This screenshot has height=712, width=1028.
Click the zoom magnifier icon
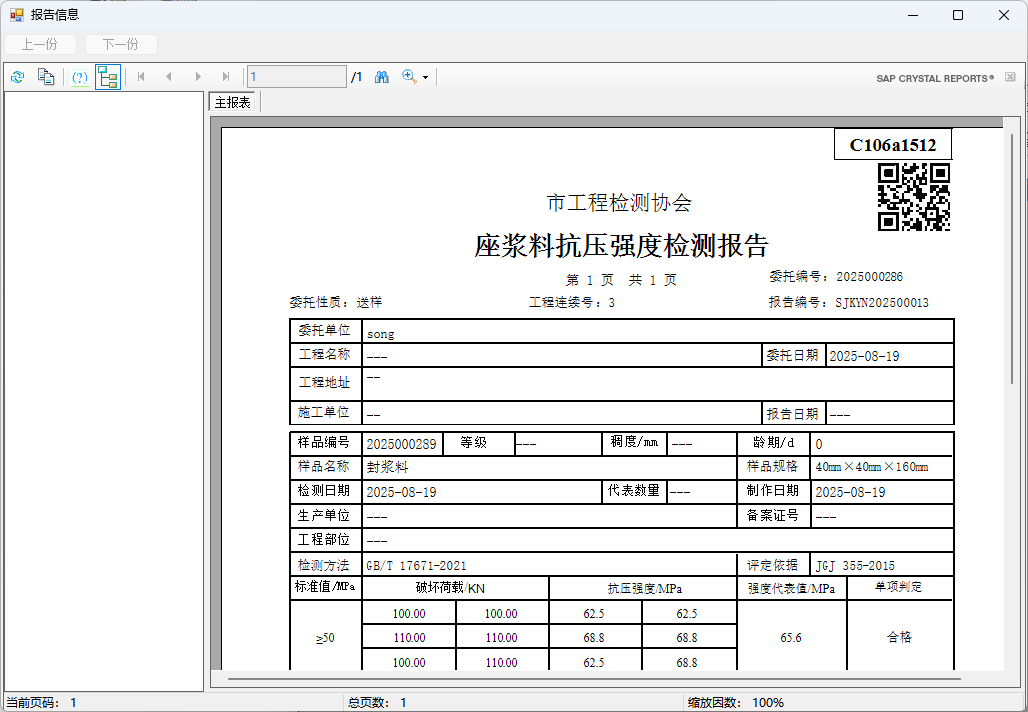[x=409, y=77]
